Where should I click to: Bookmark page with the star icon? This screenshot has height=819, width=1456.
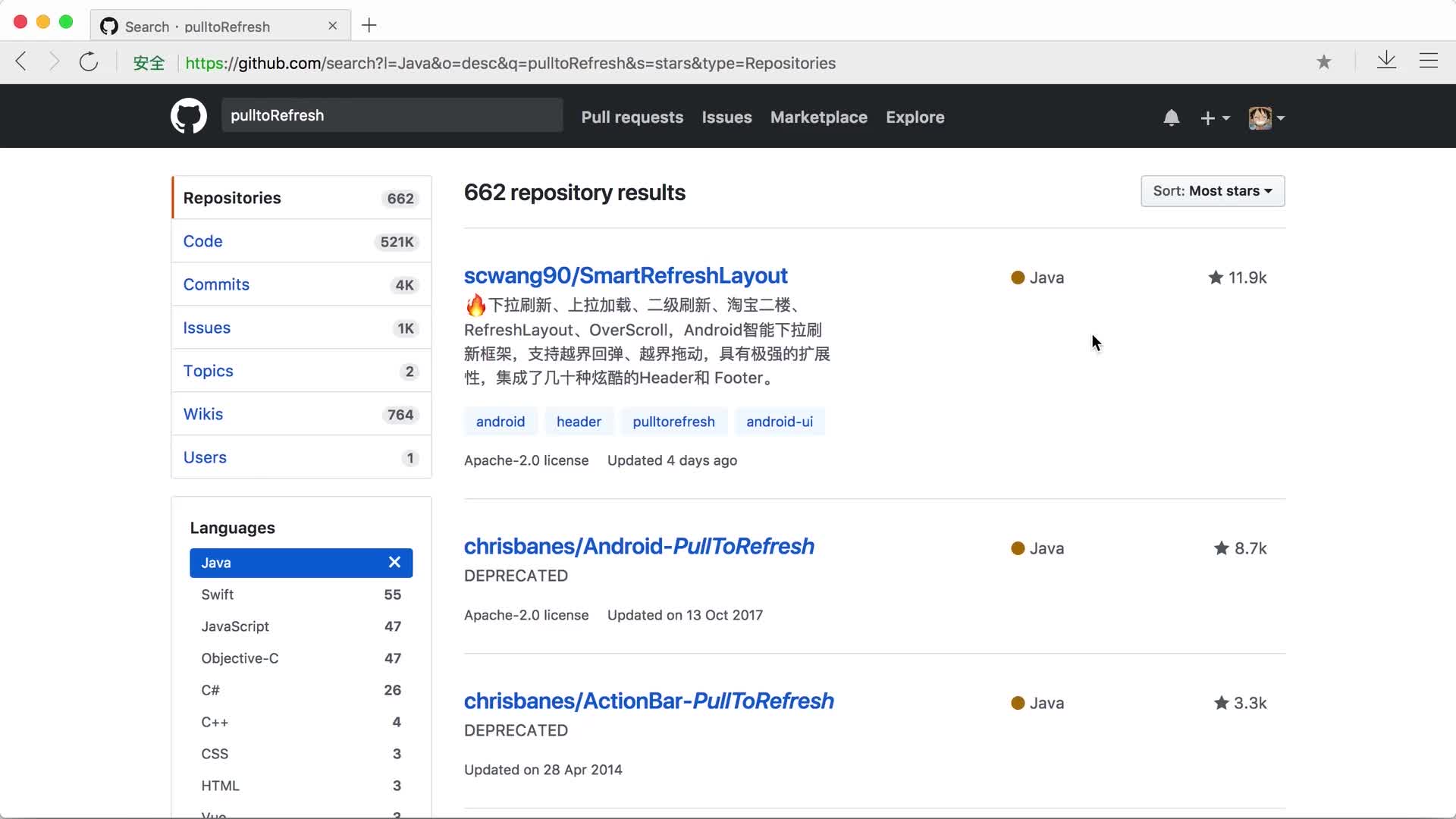point(1323,62)
